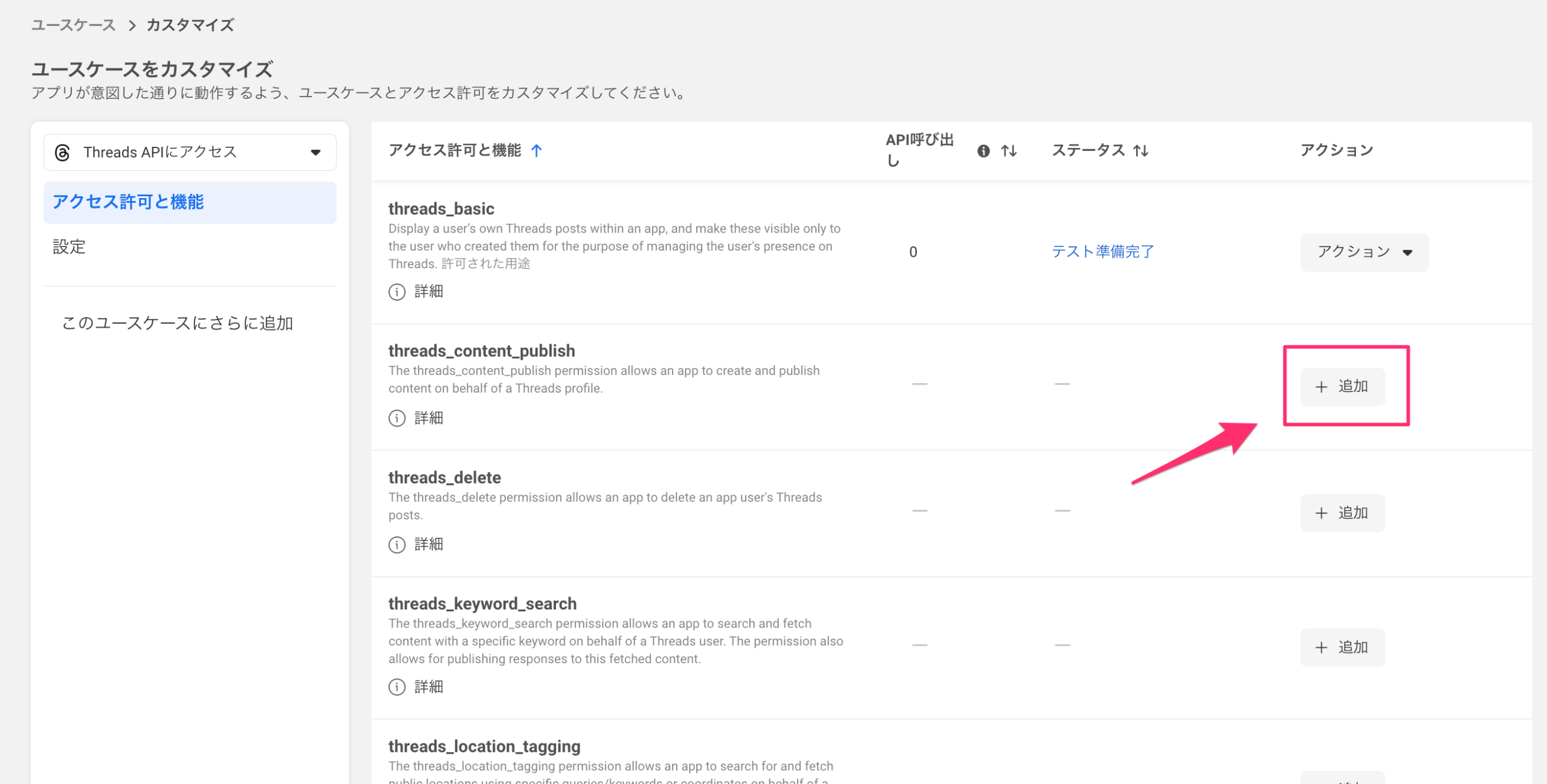Image resolution: width=1547 pixels, height=784 pixels.
Task: Open the Threads APIにアクセス use case dropdown
Action: pos(190,152)
